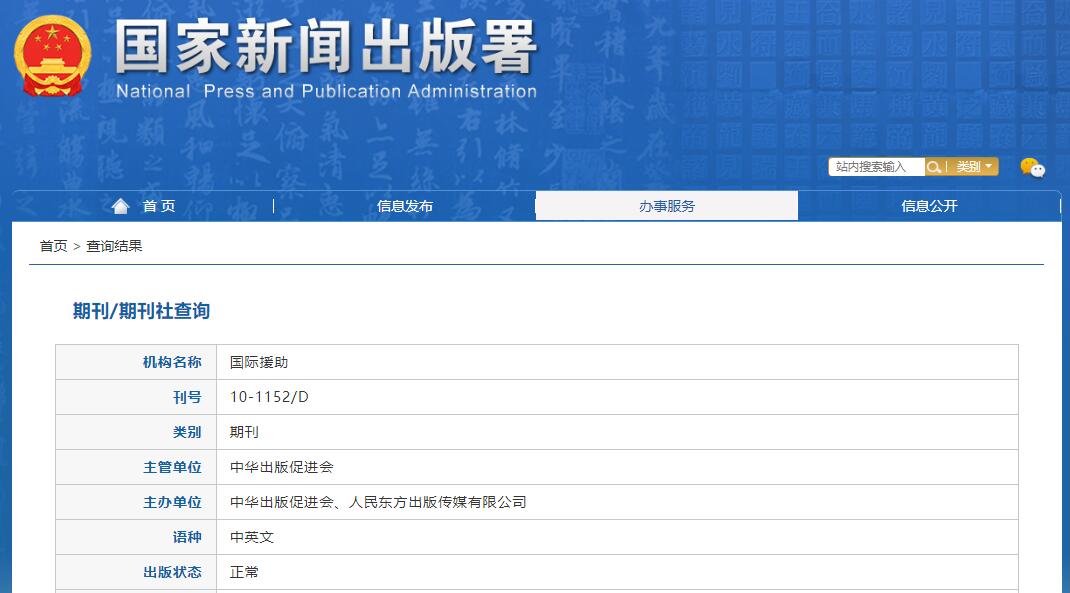Select the 中英文 value
This screenshot has width=1070, height=593.
251,537
